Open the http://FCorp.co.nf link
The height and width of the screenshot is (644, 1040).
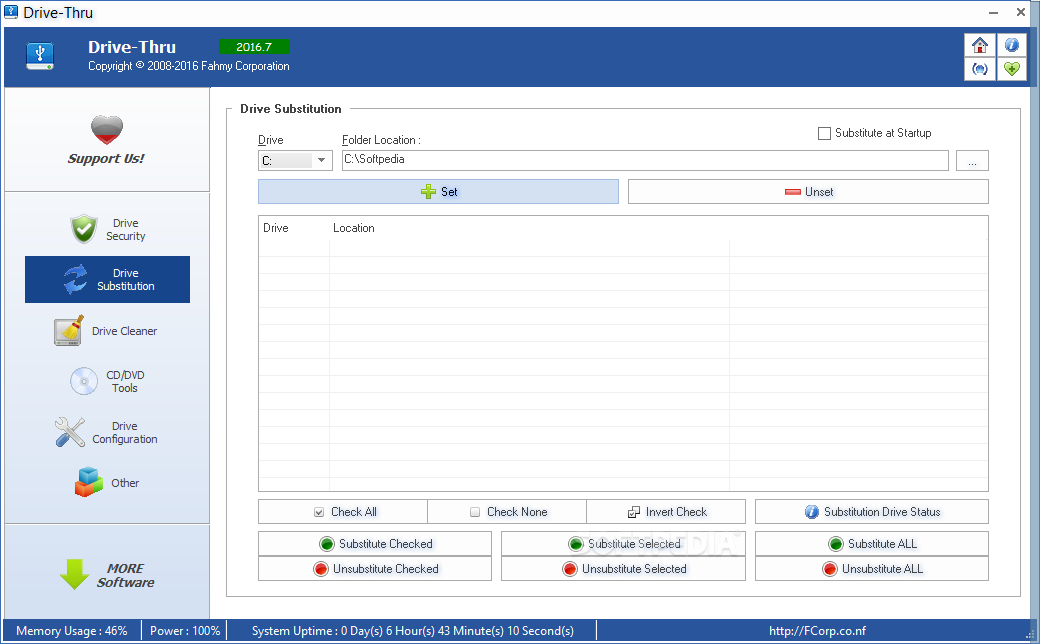(817, 631)
